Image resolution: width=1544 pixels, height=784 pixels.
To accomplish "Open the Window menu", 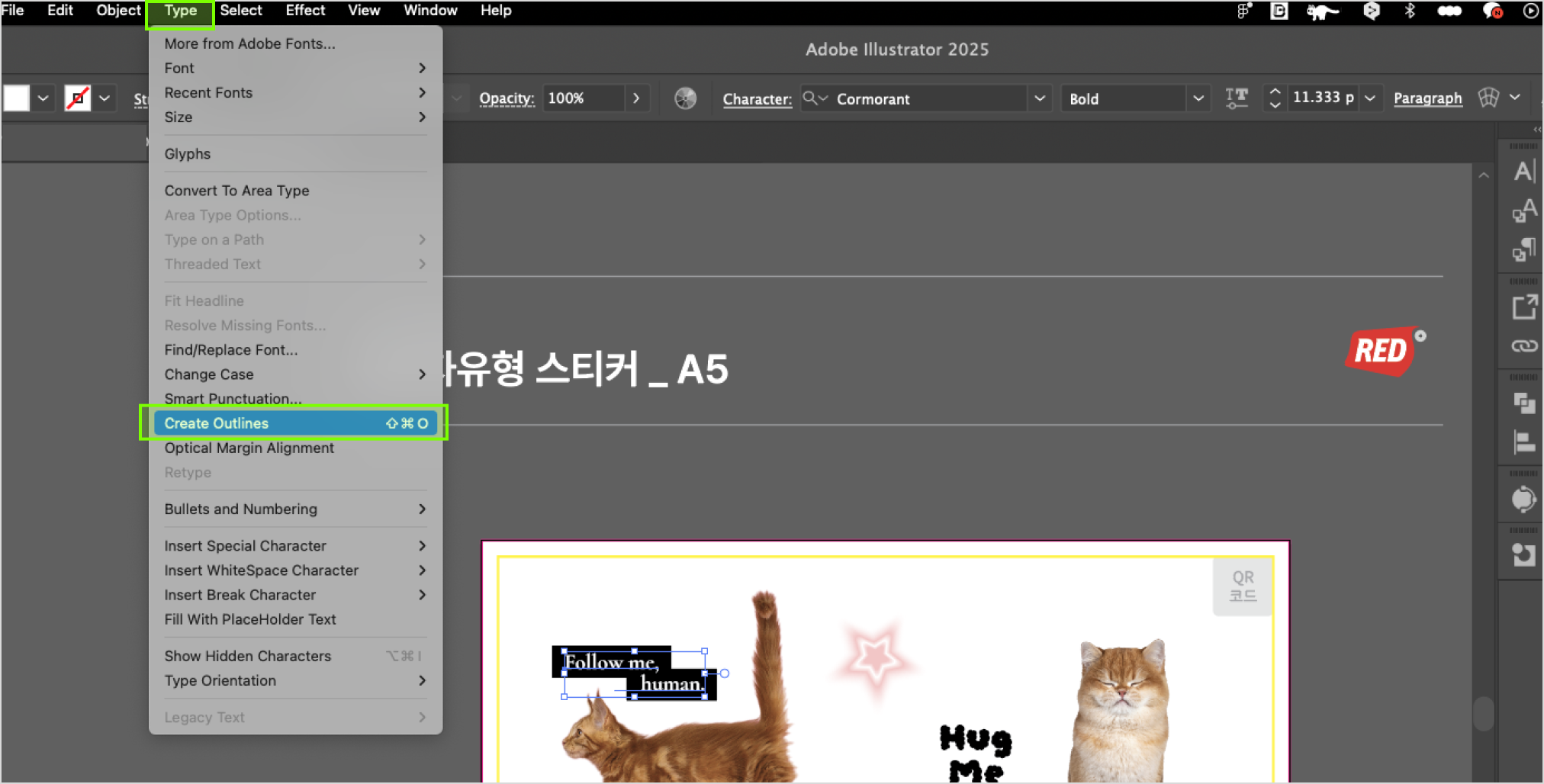I will 429,11.
